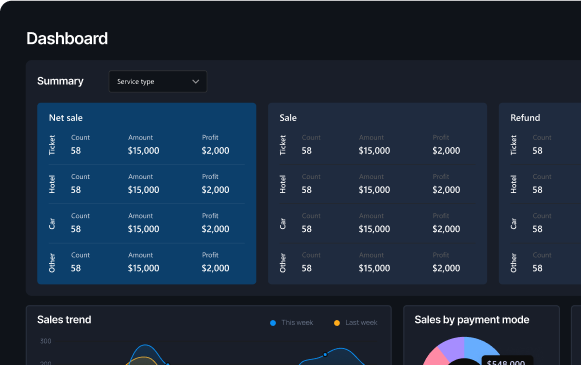Image resolution: width=581 pixels, height=365 pixels.
Task: Click the chevron arrow in Service type
Action: 196,82
